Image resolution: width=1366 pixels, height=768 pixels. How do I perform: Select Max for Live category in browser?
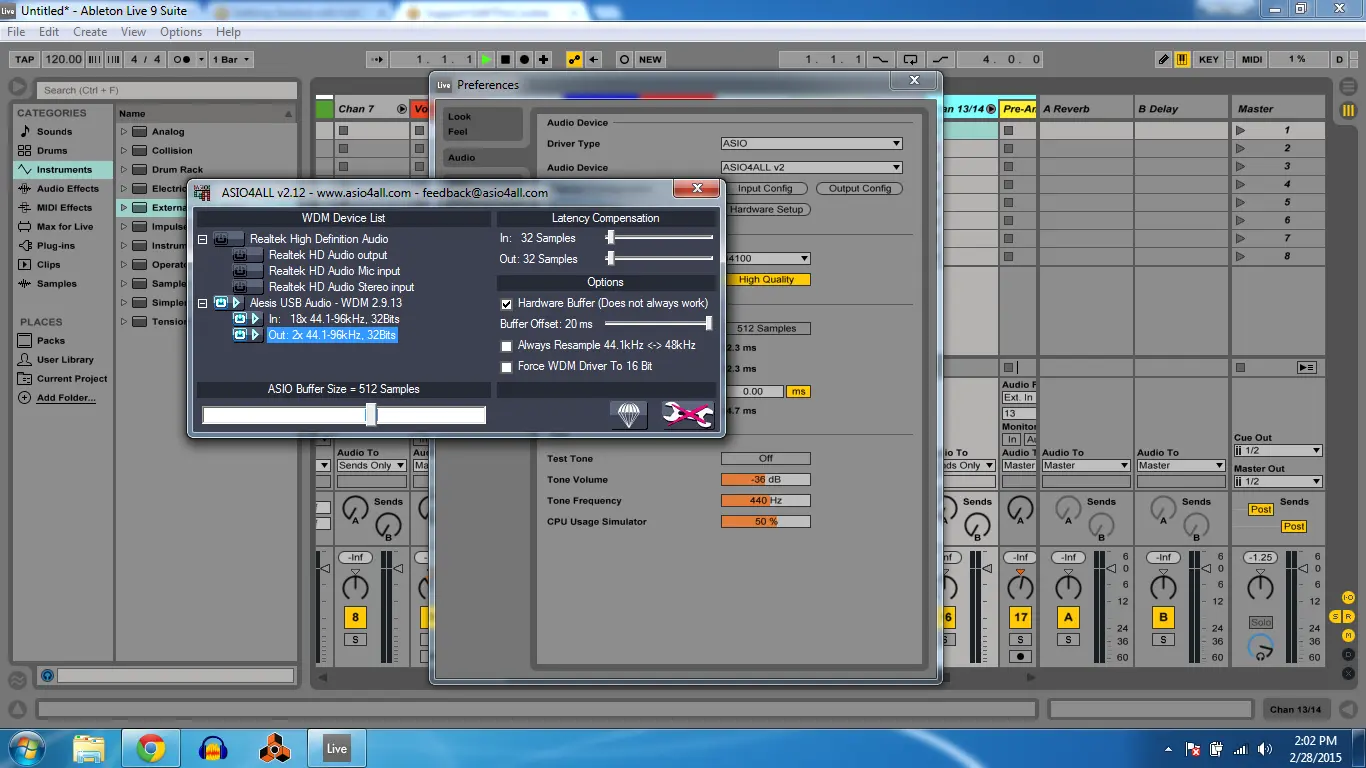pos(65,226)
